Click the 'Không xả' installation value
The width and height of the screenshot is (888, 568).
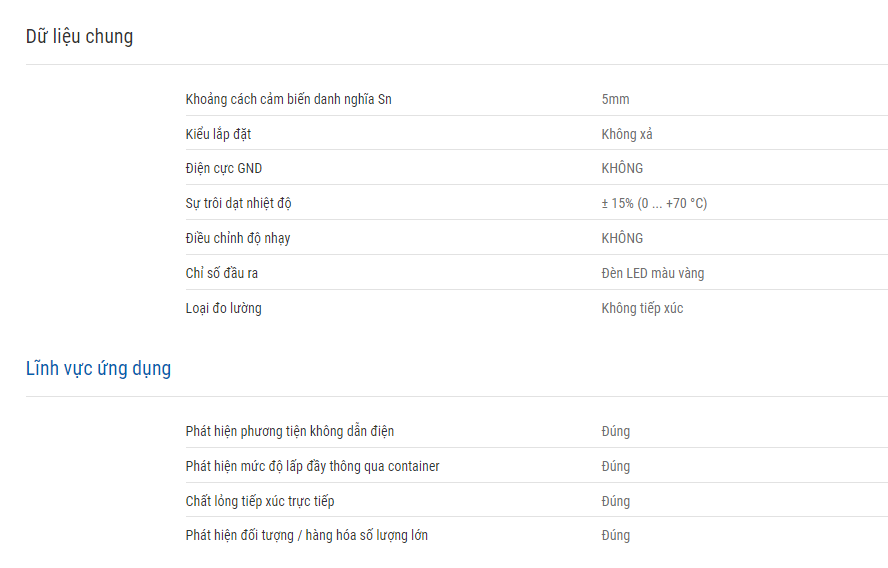[x=626, y=134]
